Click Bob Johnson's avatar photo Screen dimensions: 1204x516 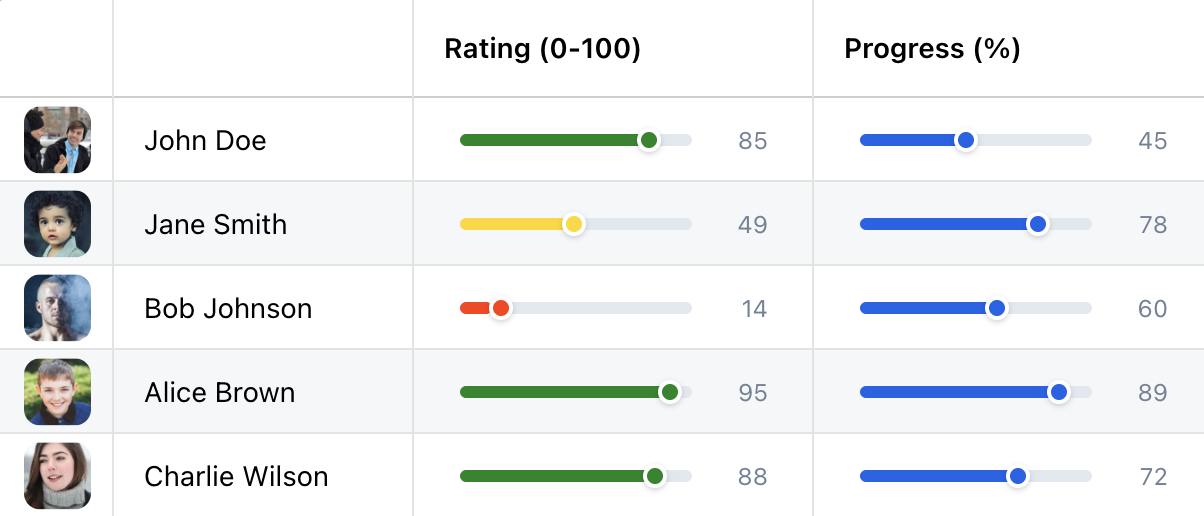(57, 308)
